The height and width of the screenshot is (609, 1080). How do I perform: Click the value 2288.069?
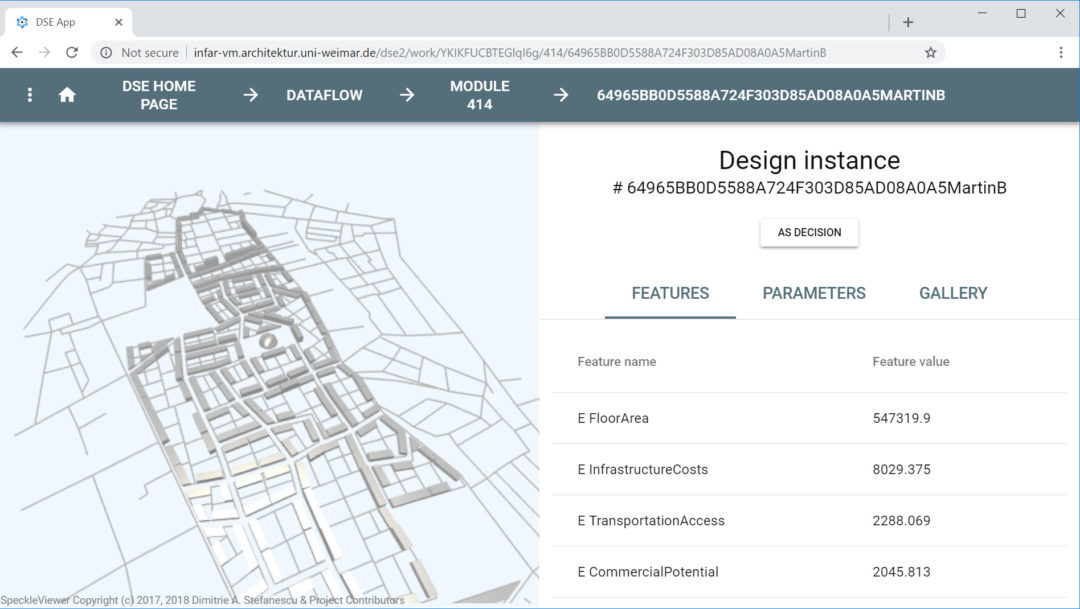[901, 521]
